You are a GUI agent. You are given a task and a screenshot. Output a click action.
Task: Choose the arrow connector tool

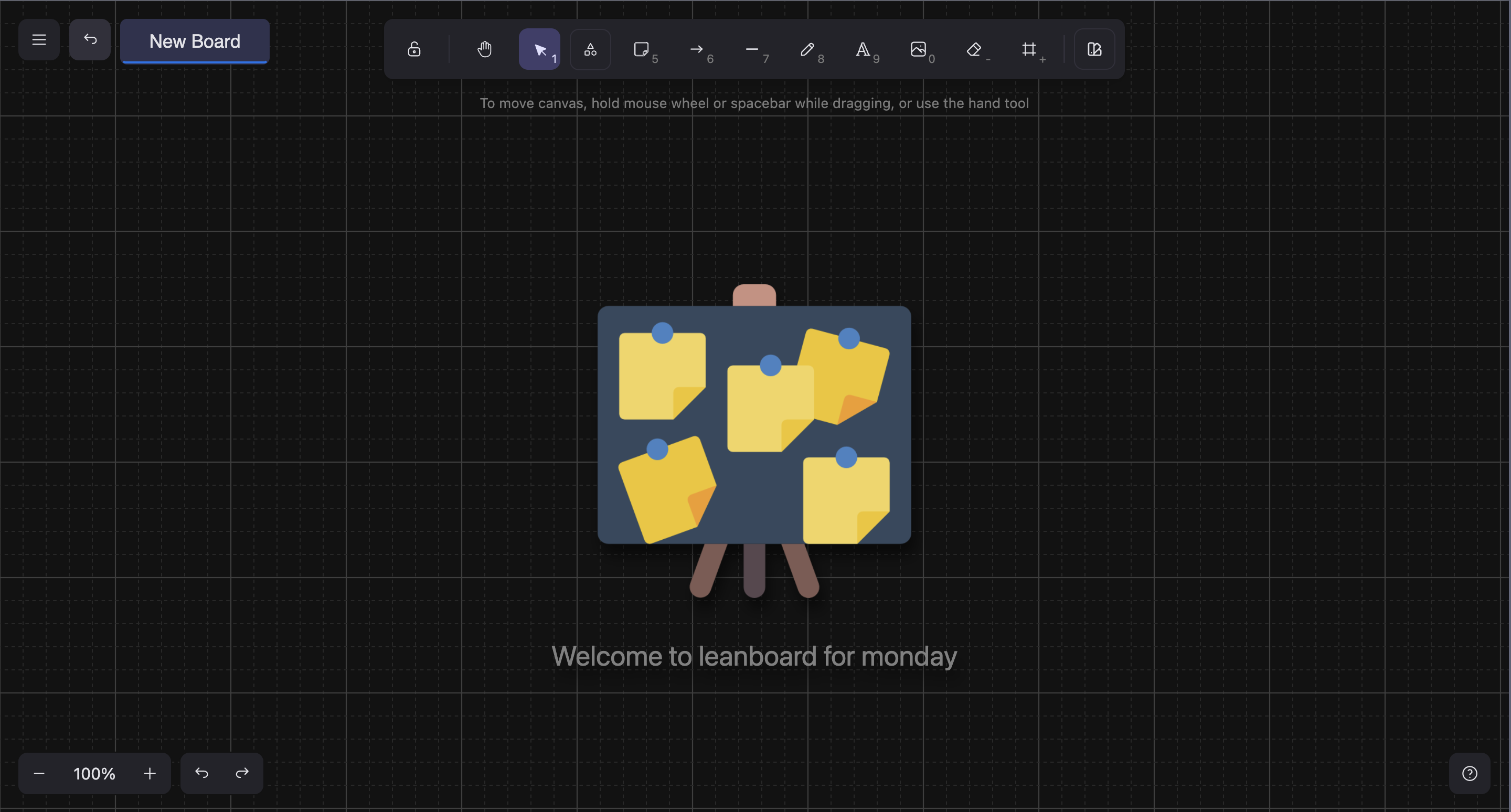697,49
